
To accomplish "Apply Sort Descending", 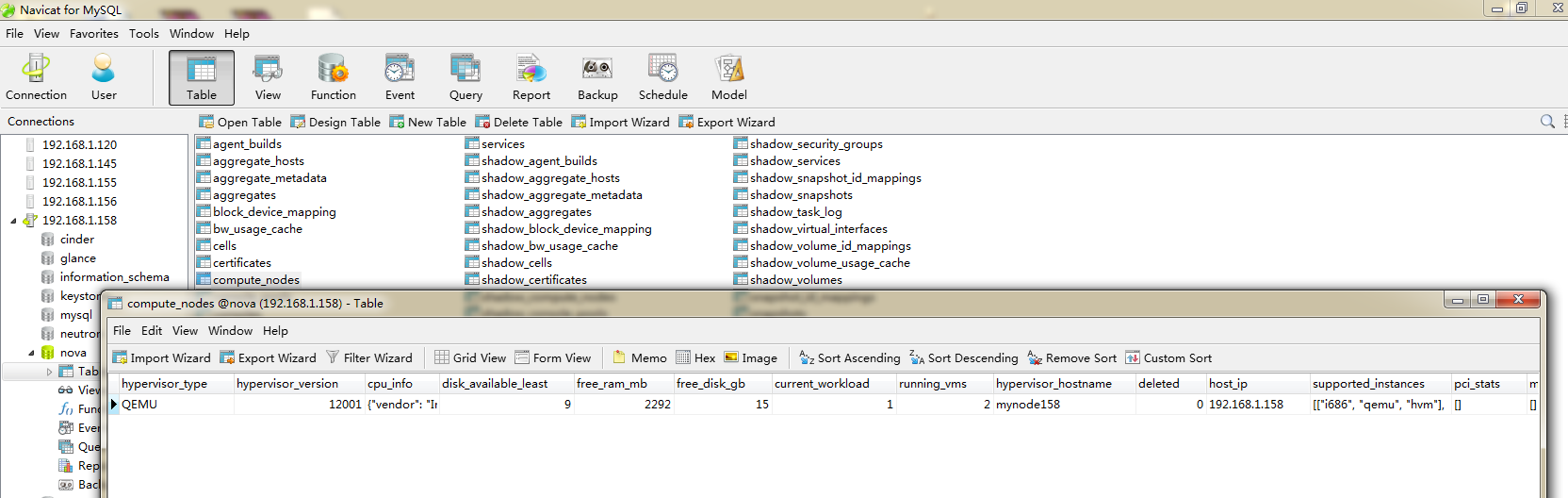I will pyautogui.click(x=964, y=357).
